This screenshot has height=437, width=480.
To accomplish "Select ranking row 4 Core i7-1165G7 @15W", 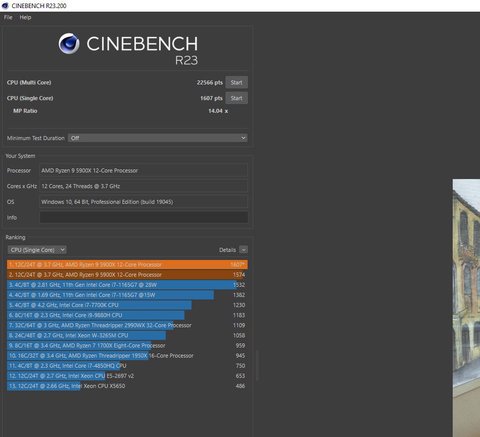I will point(127,295).
